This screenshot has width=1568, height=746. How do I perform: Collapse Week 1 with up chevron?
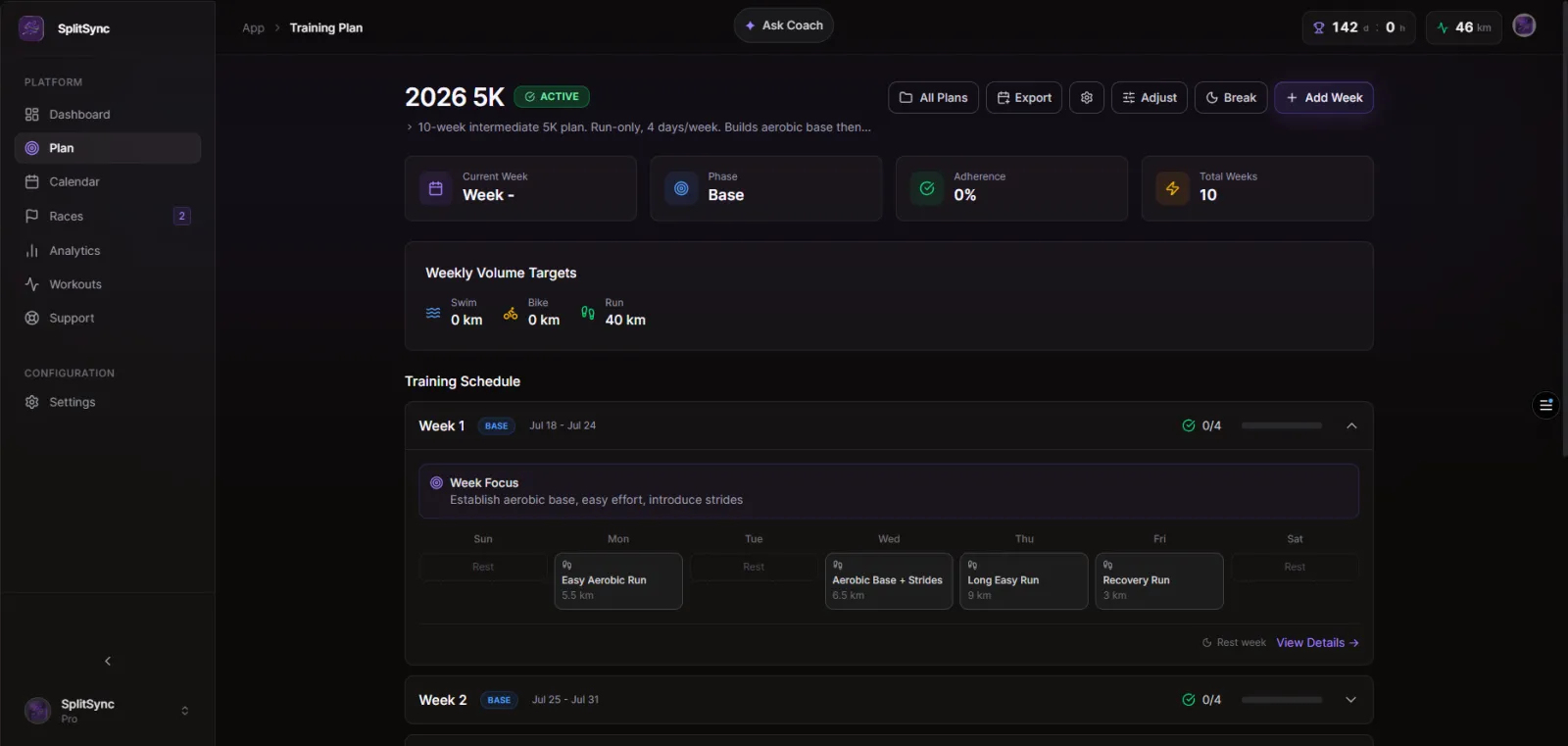(x=1351, y=425)
